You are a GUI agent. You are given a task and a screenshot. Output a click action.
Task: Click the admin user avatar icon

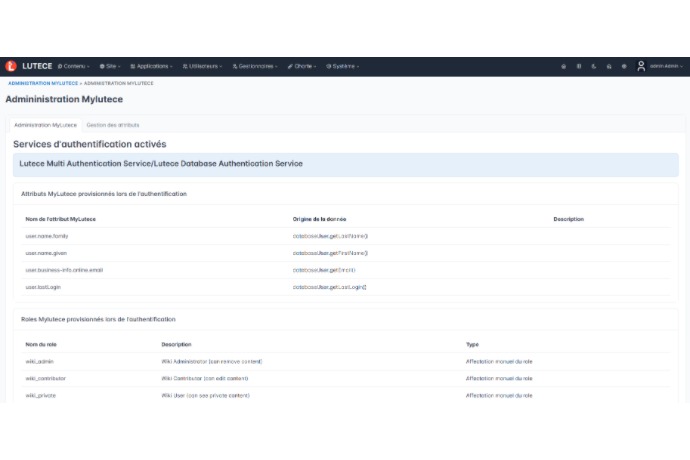(641, 66)
